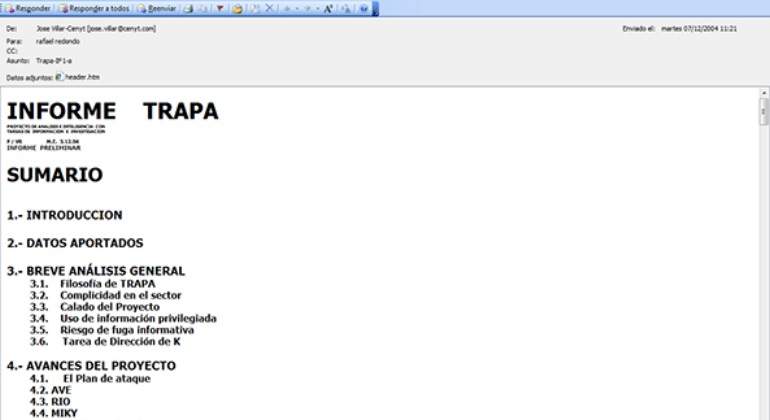Delete the message with X icon
Screen dimensions: 770x420
(x=269, y=8)
